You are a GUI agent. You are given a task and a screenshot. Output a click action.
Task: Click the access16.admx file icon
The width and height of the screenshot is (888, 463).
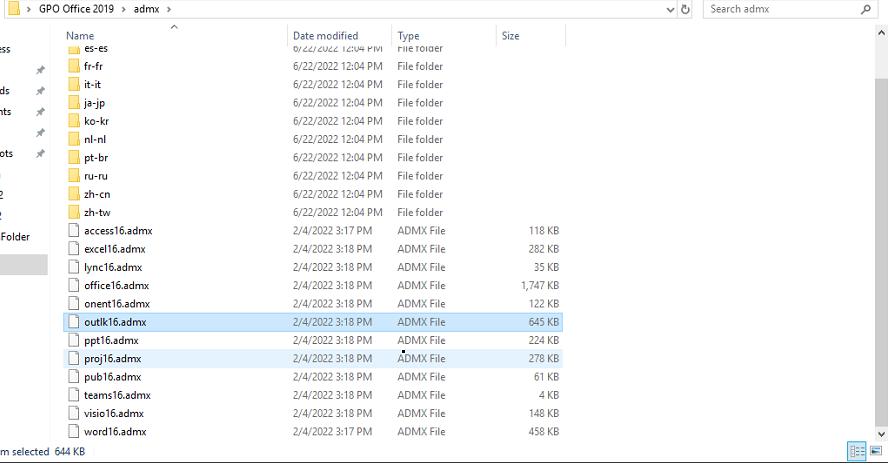[x=74, y=230]
